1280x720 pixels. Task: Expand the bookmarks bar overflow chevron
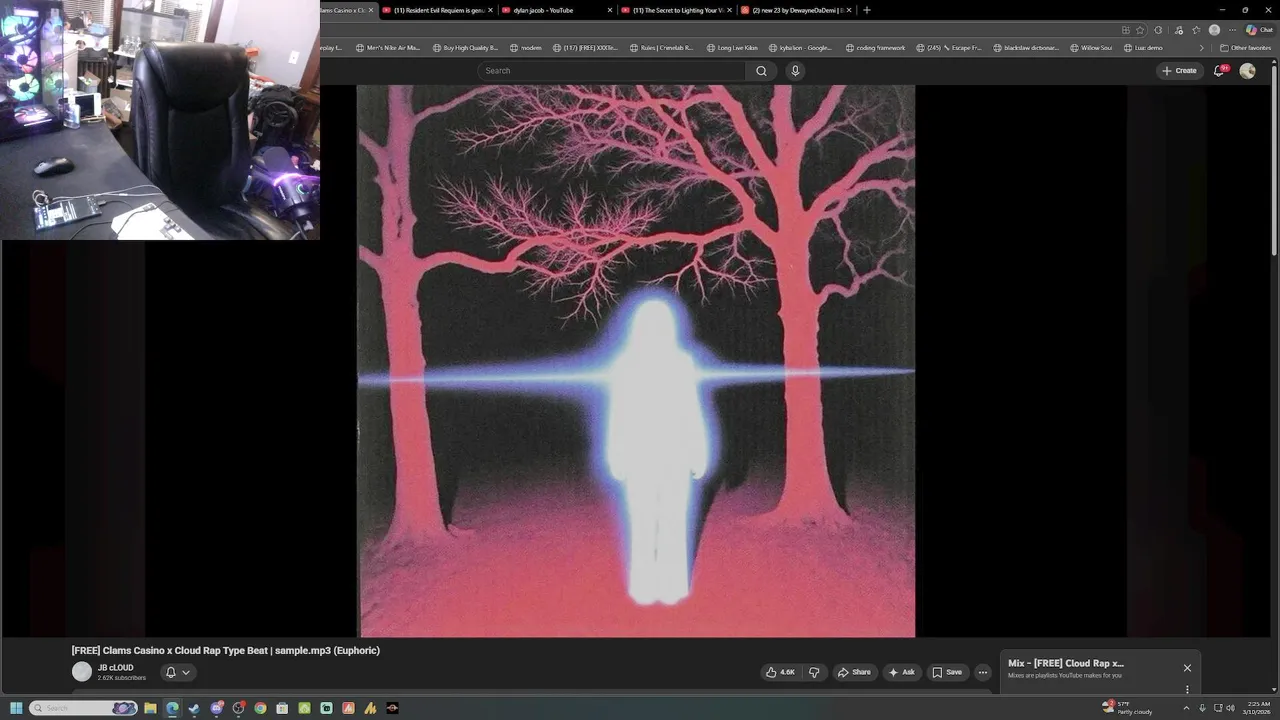click(1201, 48)
